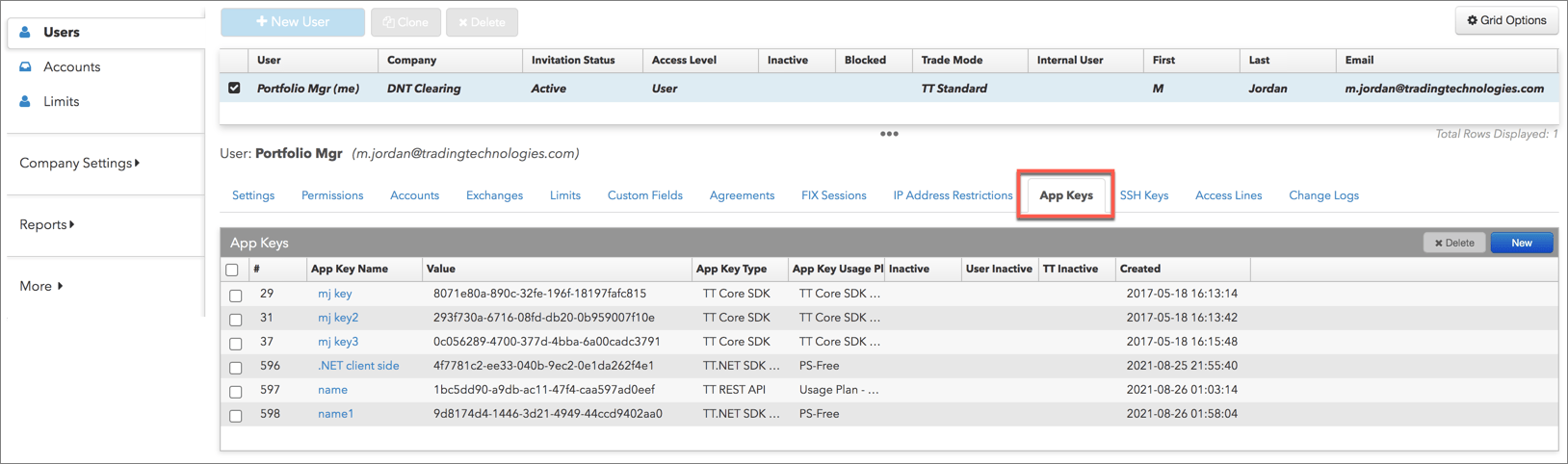Open the 'name1' app key link
The height and width of the screenshot is (464, 1568).
point(335,414)
